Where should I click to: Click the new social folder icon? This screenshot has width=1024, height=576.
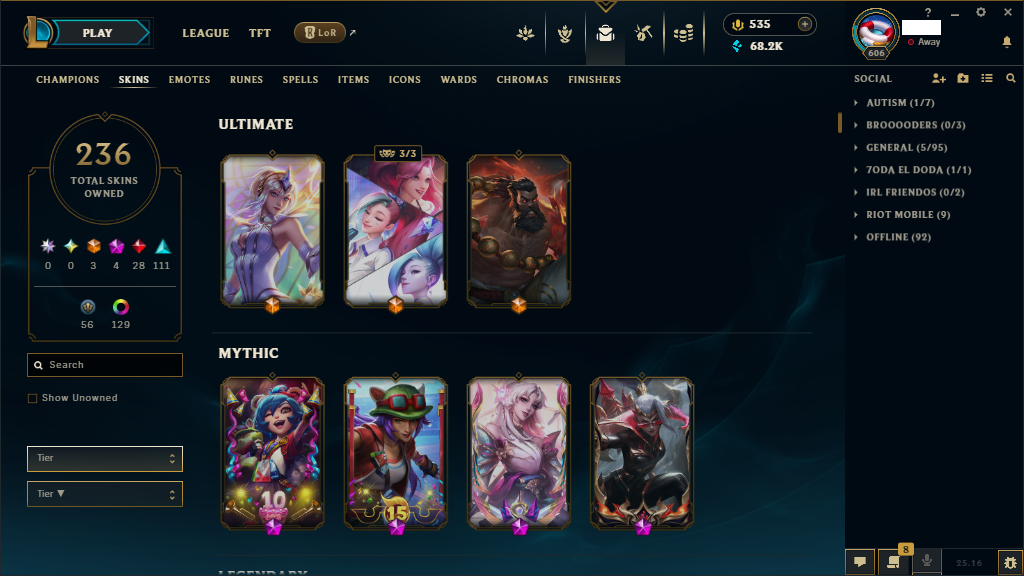tap(963, 78)
